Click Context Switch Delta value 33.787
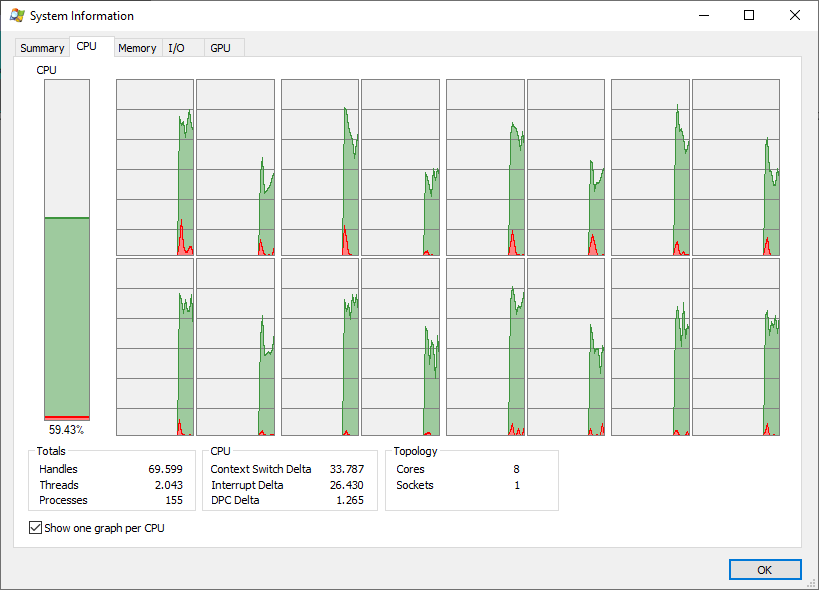The width and height of the screenshot is (819, 590). (x=347, y=469)
